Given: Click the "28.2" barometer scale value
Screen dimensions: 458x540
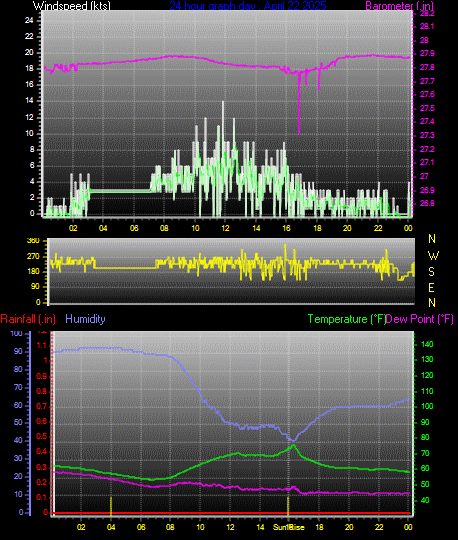Looking at the screenshot, I should 427,13.
